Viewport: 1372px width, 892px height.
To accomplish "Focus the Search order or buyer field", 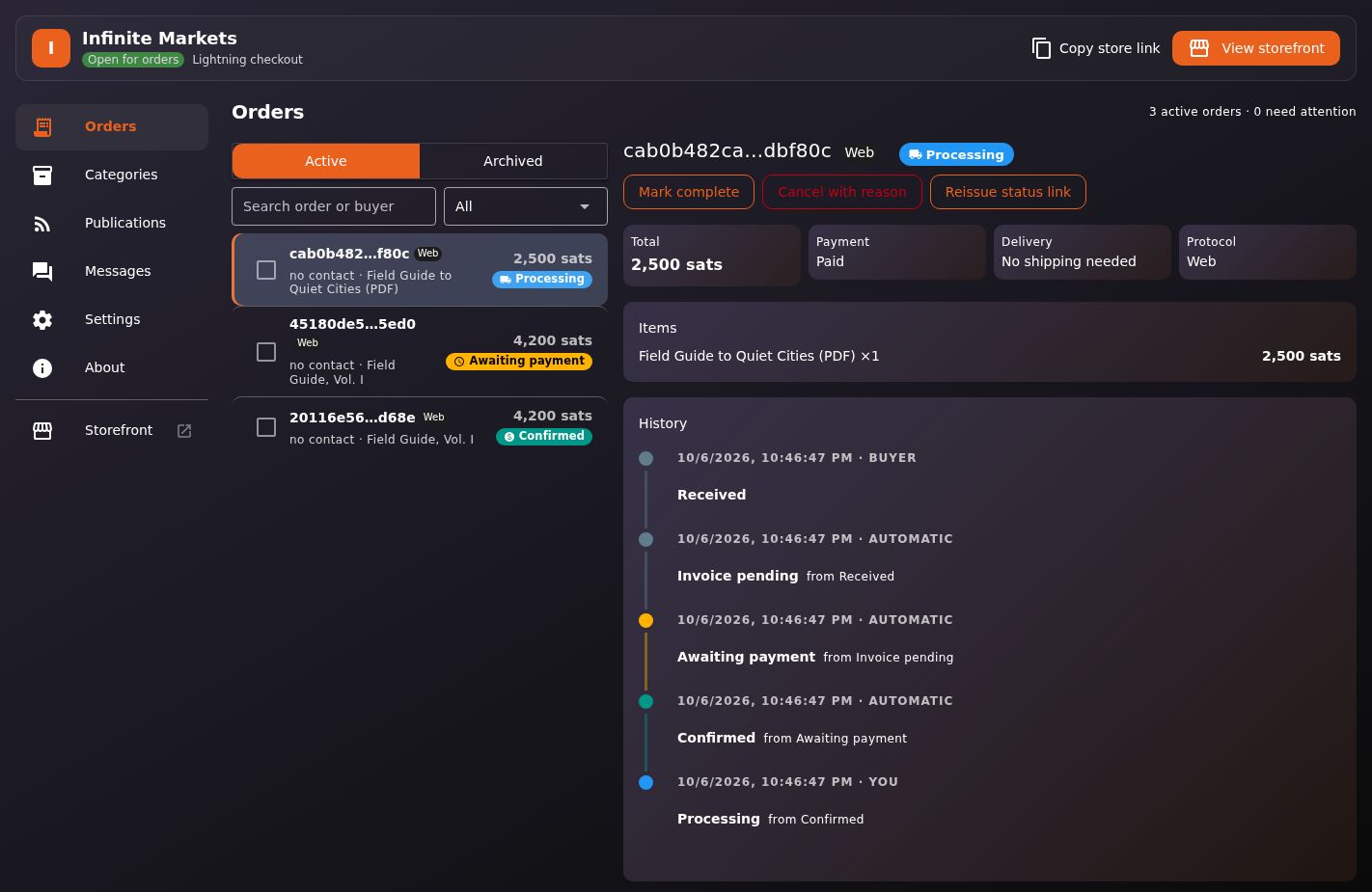I will pyautogui.click(x=334, y=206).
